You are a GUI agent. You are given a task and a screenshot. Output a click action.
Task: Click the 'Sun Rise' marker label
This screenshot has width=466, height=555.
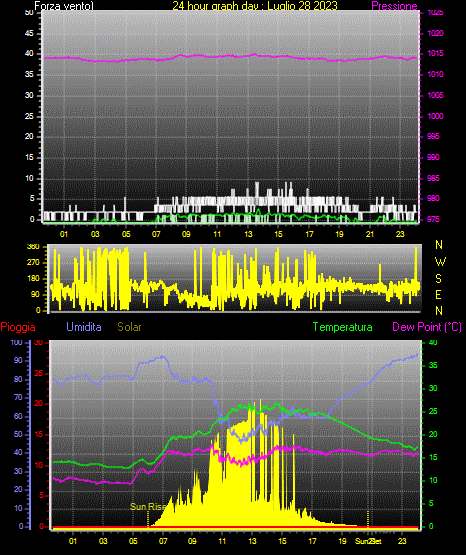[x=148, y=507]
